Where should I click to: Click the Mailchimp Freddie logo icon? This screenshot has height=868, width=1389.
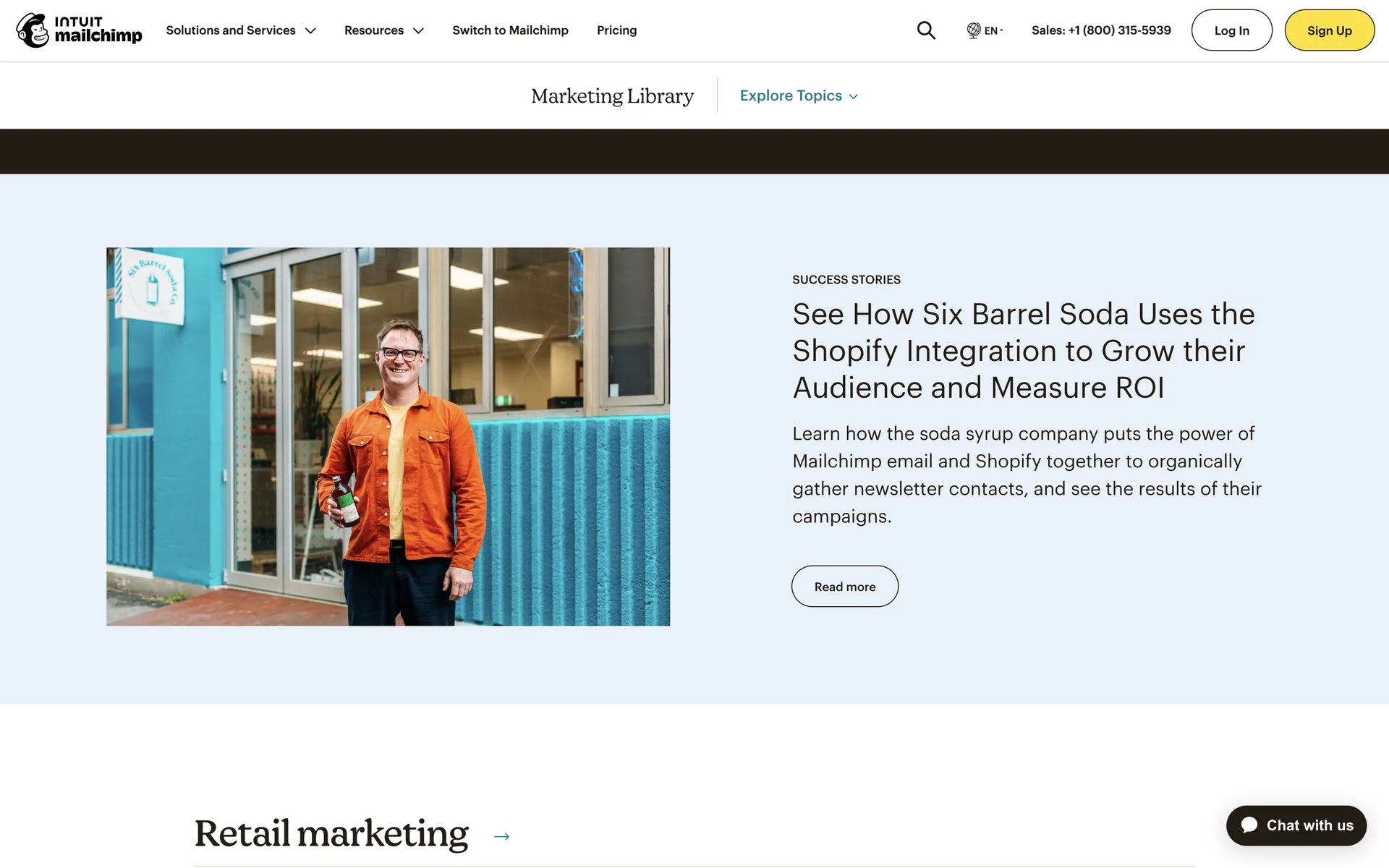(x=33, y=30)
